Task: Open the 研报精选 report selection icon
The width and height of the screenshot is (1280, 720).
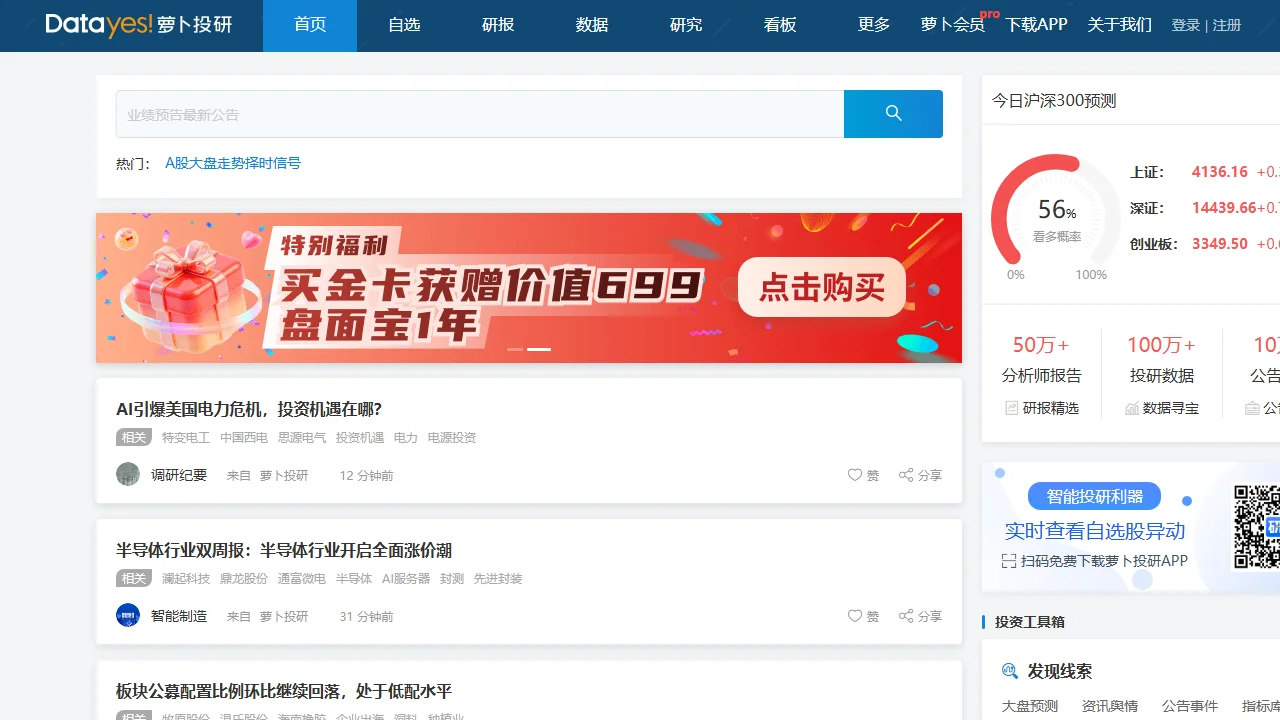Action: pos(1010,408)
